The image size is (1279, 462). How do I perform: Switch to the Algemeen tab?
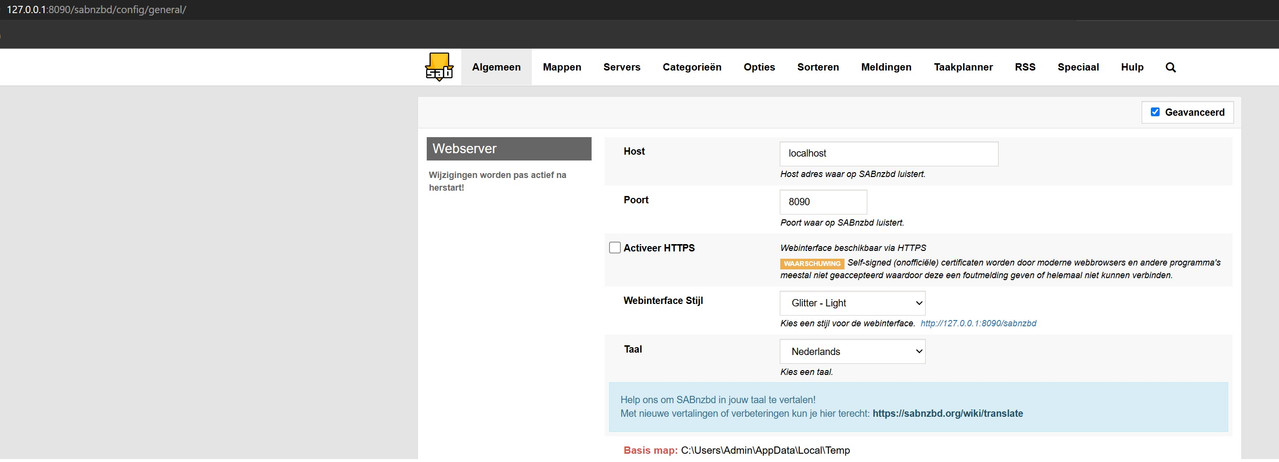coord(496,67)
